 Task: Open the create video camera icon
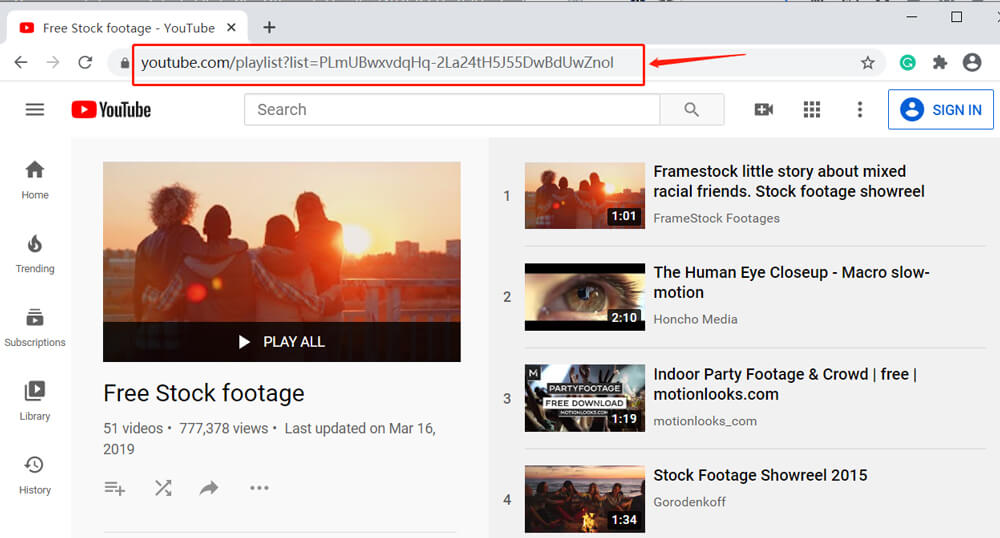click(x=763, y=110)
